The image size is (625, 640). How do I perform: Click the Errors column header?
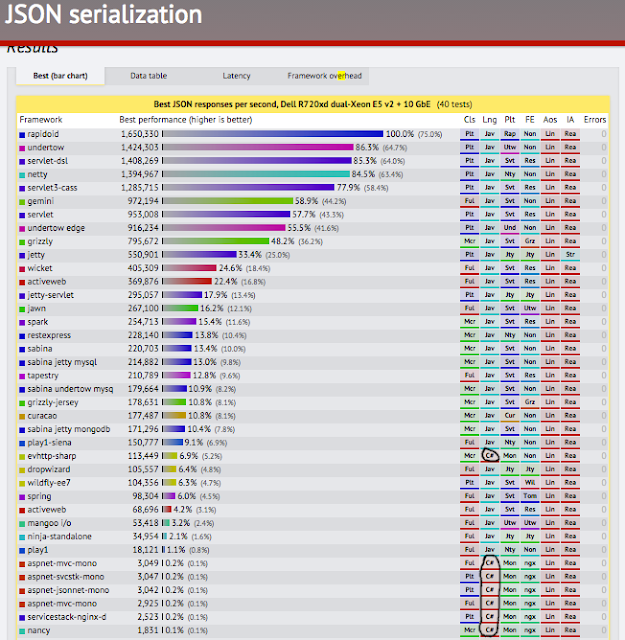tap(595, 120)
